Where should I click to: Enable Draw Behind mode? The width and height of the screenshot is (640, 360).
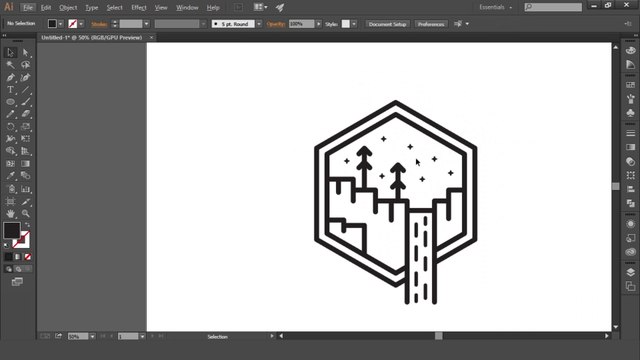click(x=18, y=269)
